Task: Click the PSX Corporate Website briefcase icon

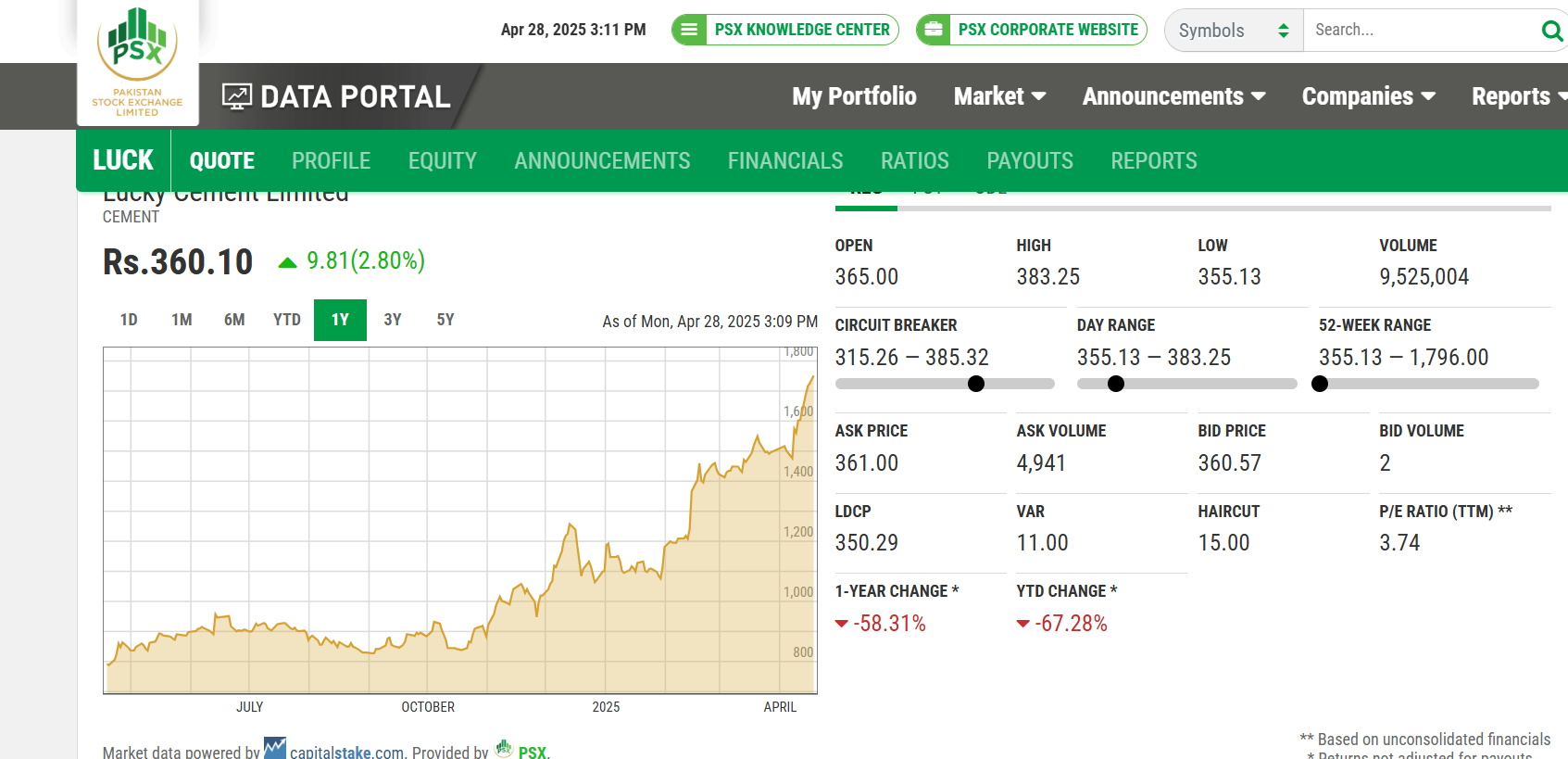Action: click(x=934, y=30)
